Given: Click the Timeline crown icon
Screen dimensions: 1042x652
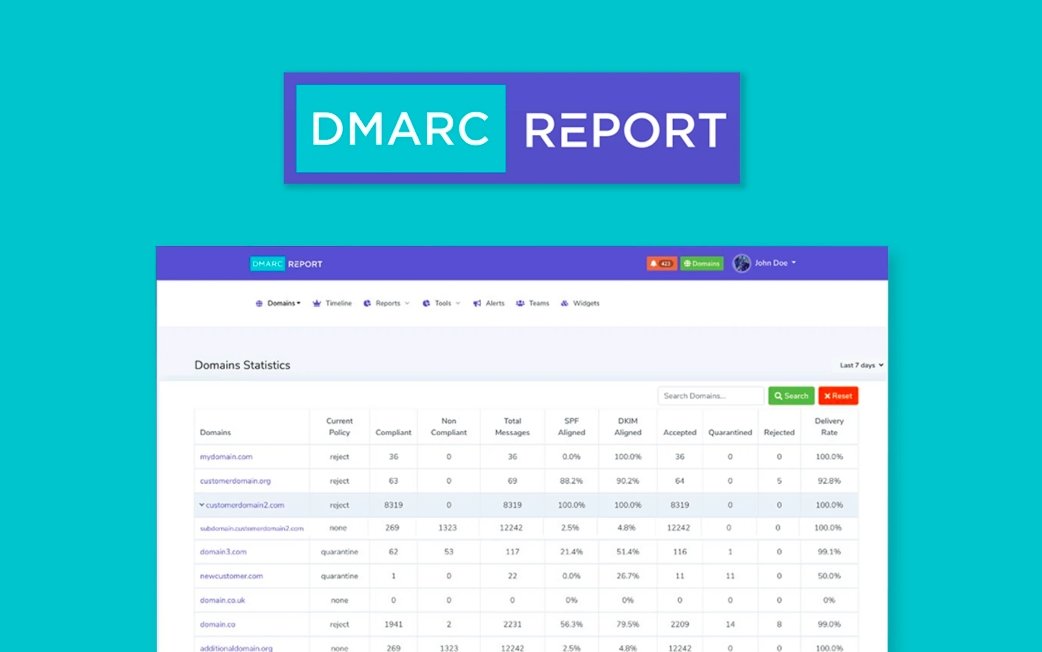Looking at the screenshot, I should [x=317, y=304].
